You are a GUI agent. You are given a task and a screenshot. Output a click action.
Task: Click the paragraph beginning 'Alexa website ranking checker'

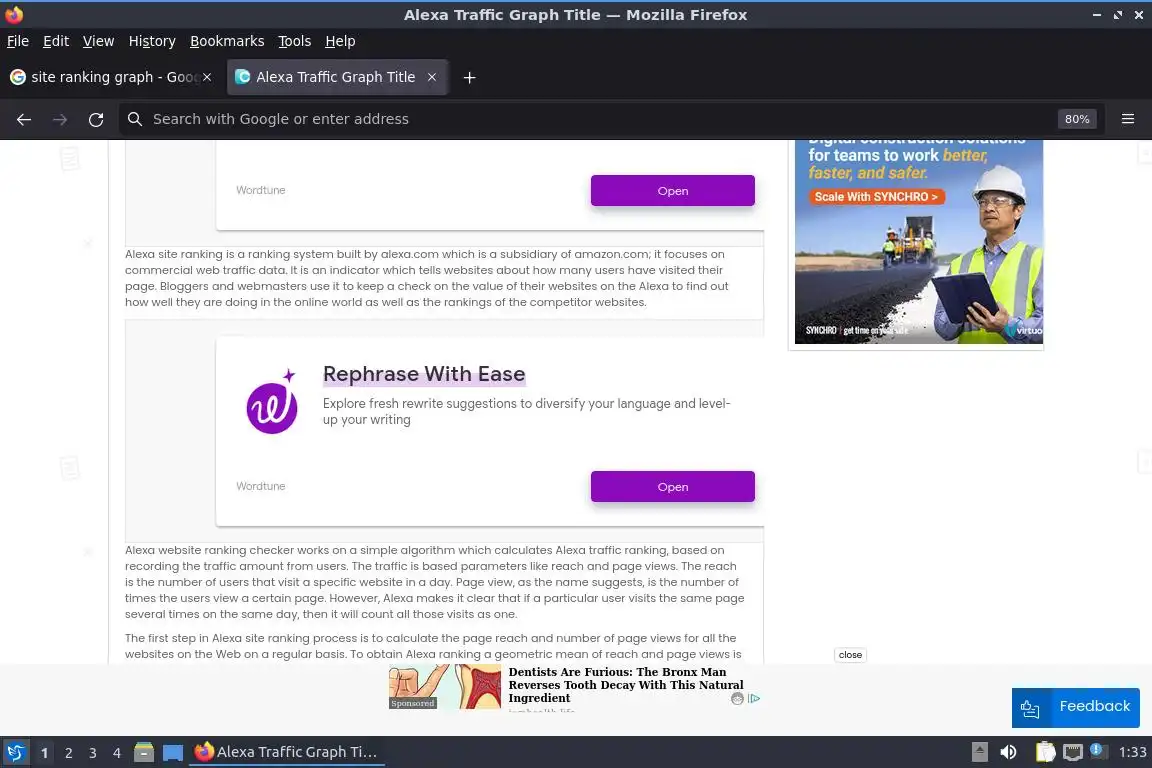(x=434, y=582)
